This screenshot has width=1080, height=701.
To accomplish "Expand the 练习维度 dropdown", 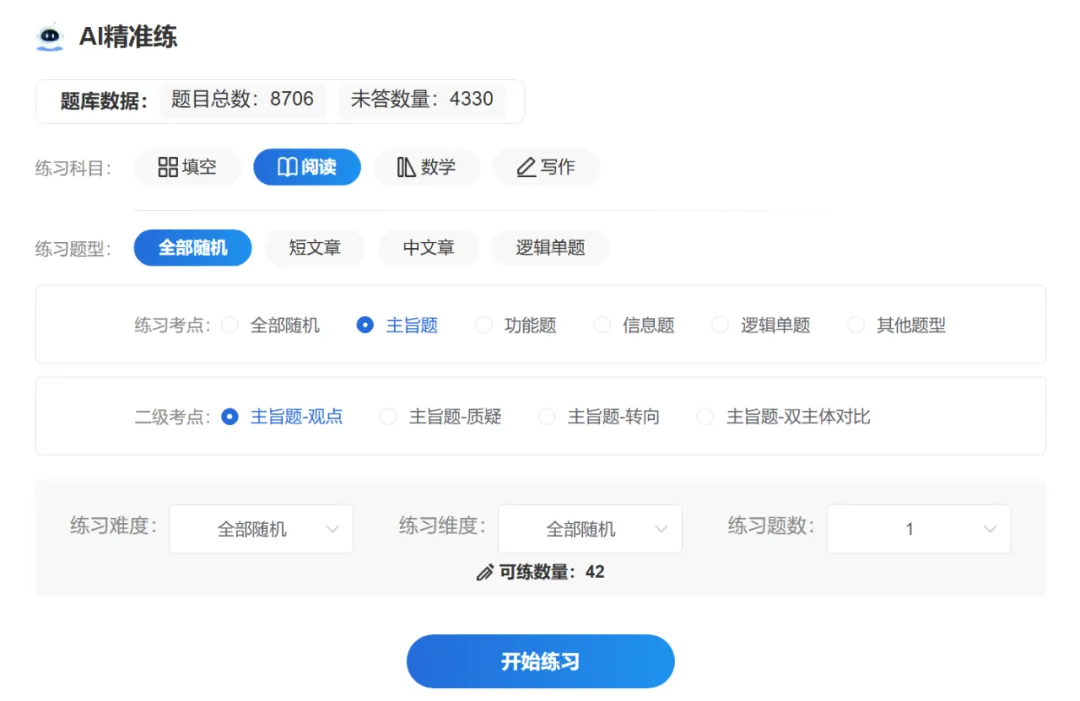I will pos(590,528).
